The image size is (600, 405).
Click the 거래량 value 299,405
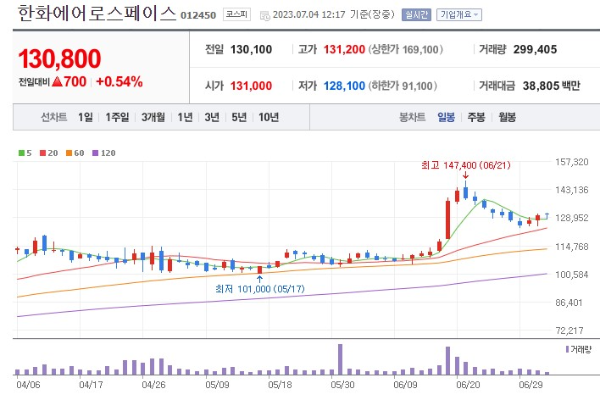535,49
